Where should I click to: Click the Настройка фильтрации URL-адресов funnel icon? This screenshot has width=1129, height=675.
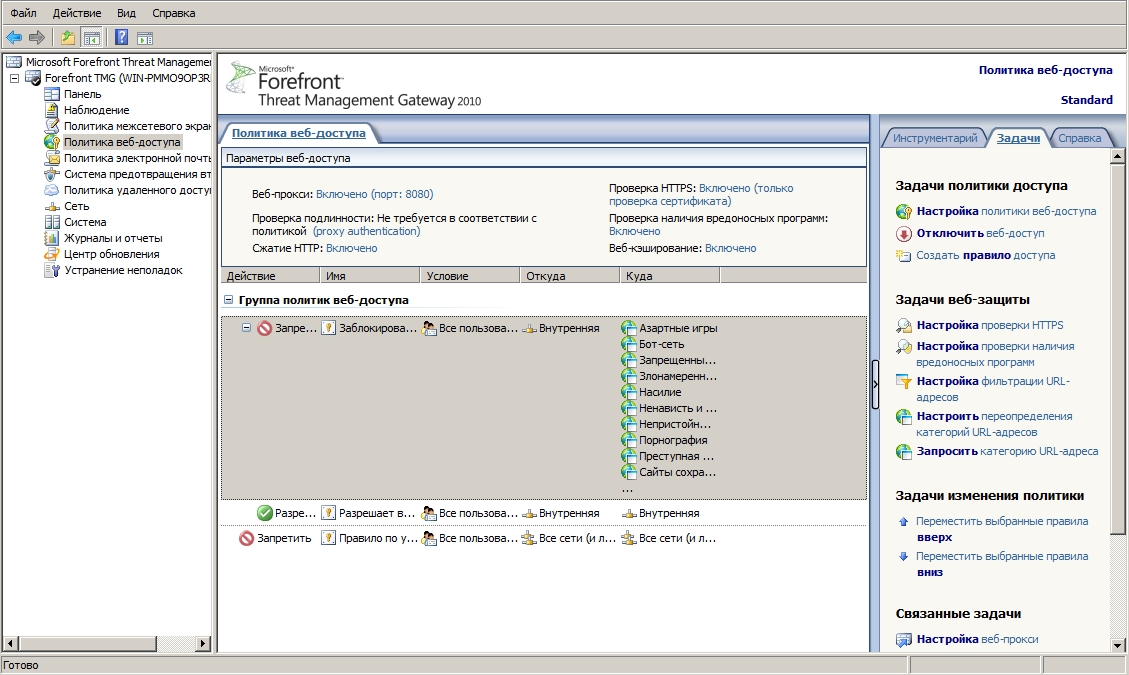pyautogui.click(x=904, y=382)
